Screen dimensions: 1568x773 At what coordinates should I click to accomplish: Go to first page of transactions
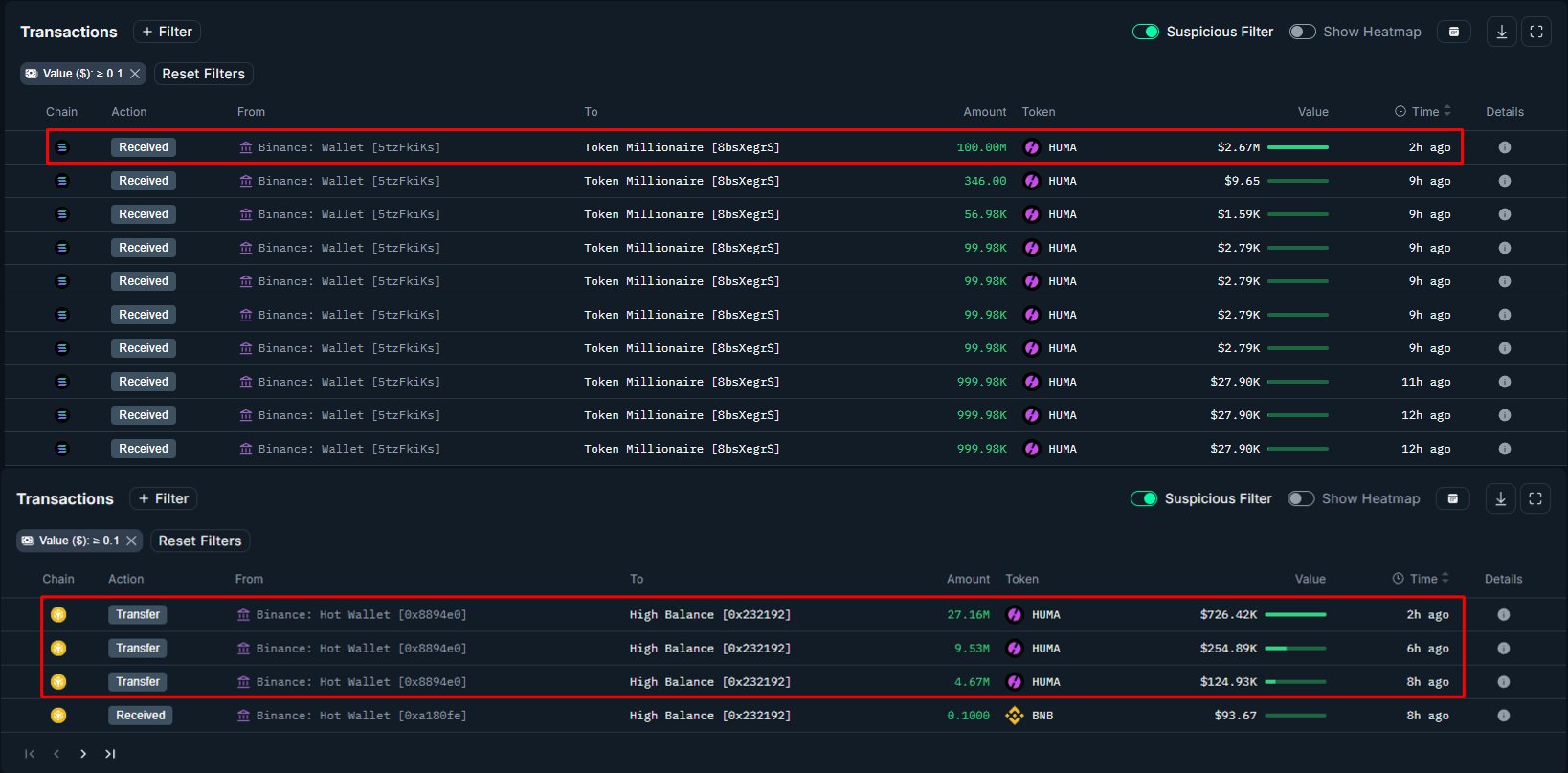pyautogui.click(x=30, y=754)
